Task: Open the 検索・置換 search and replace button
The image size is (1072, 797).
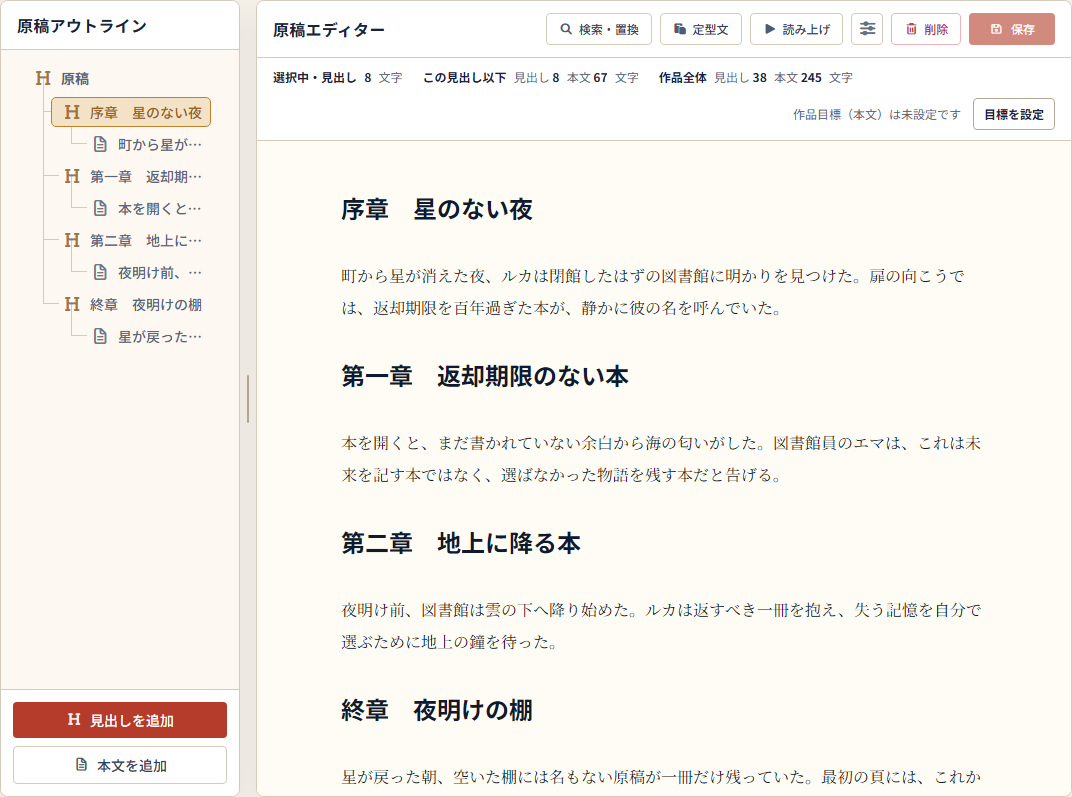Action: [x=599, y=29]
